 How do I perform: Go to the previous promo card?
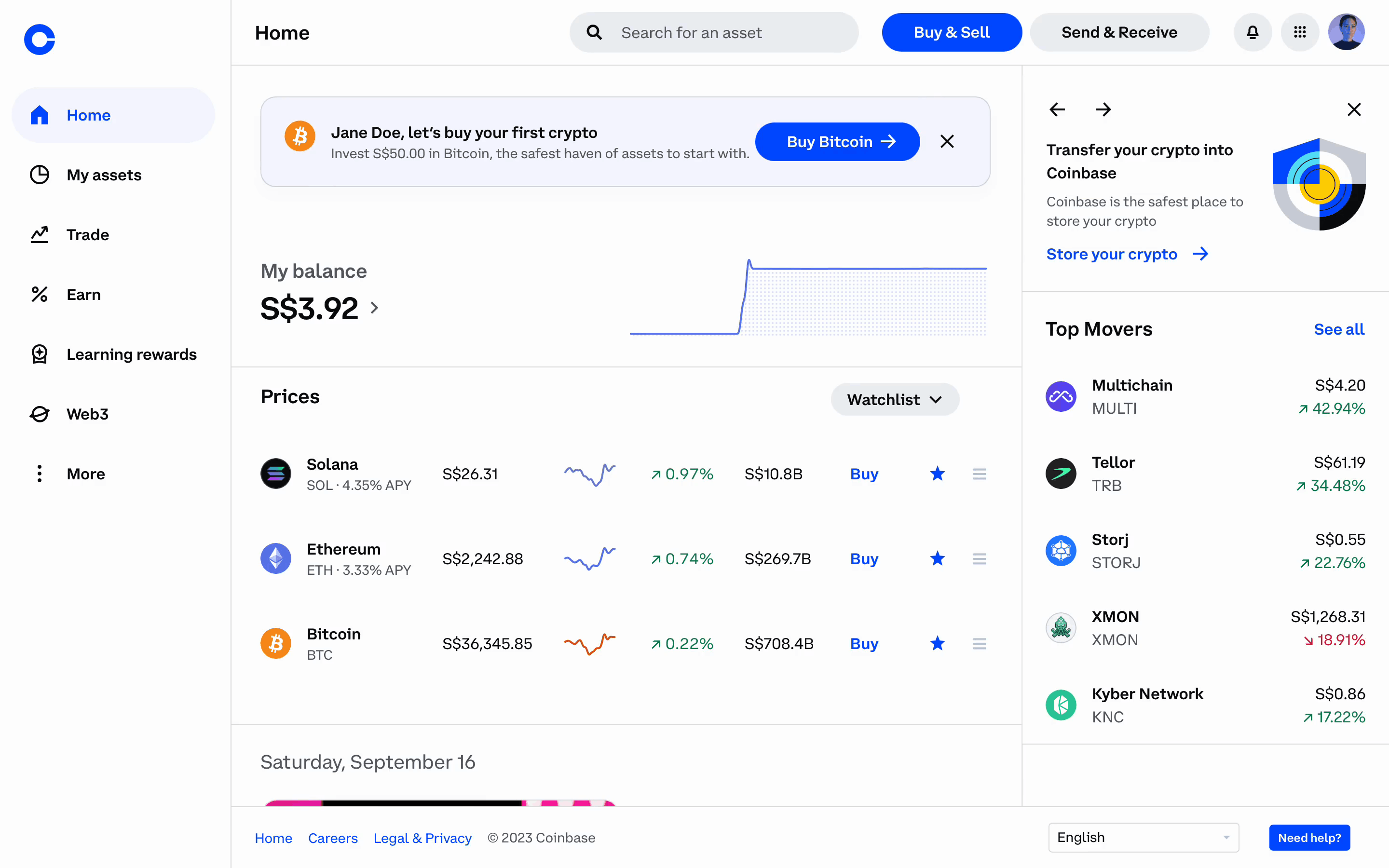tap(1057, 109)
